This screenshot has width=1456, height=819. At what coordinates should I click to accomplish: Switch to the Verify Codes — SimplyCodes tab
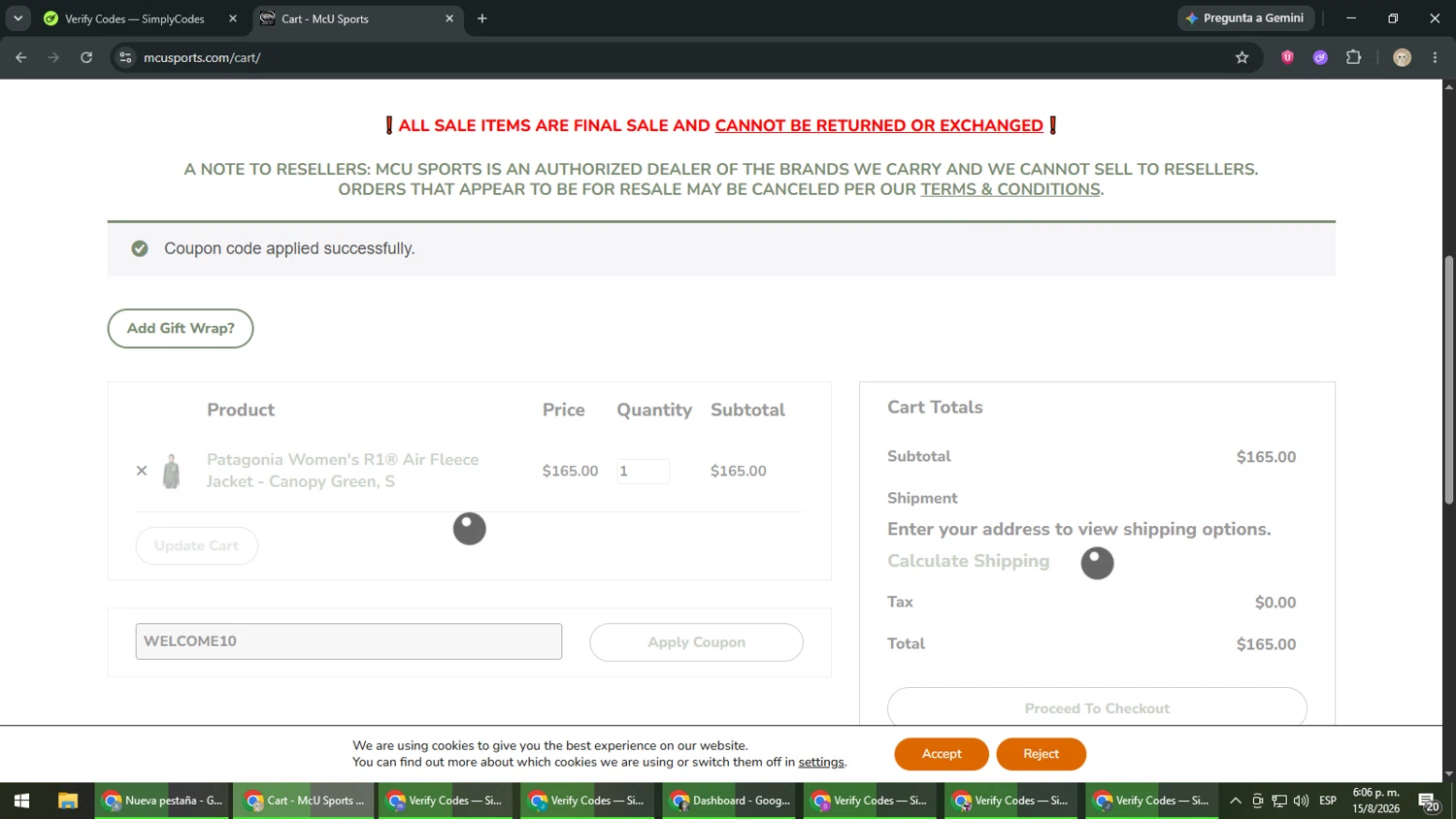pyautogui.click(x=135, y=18)
